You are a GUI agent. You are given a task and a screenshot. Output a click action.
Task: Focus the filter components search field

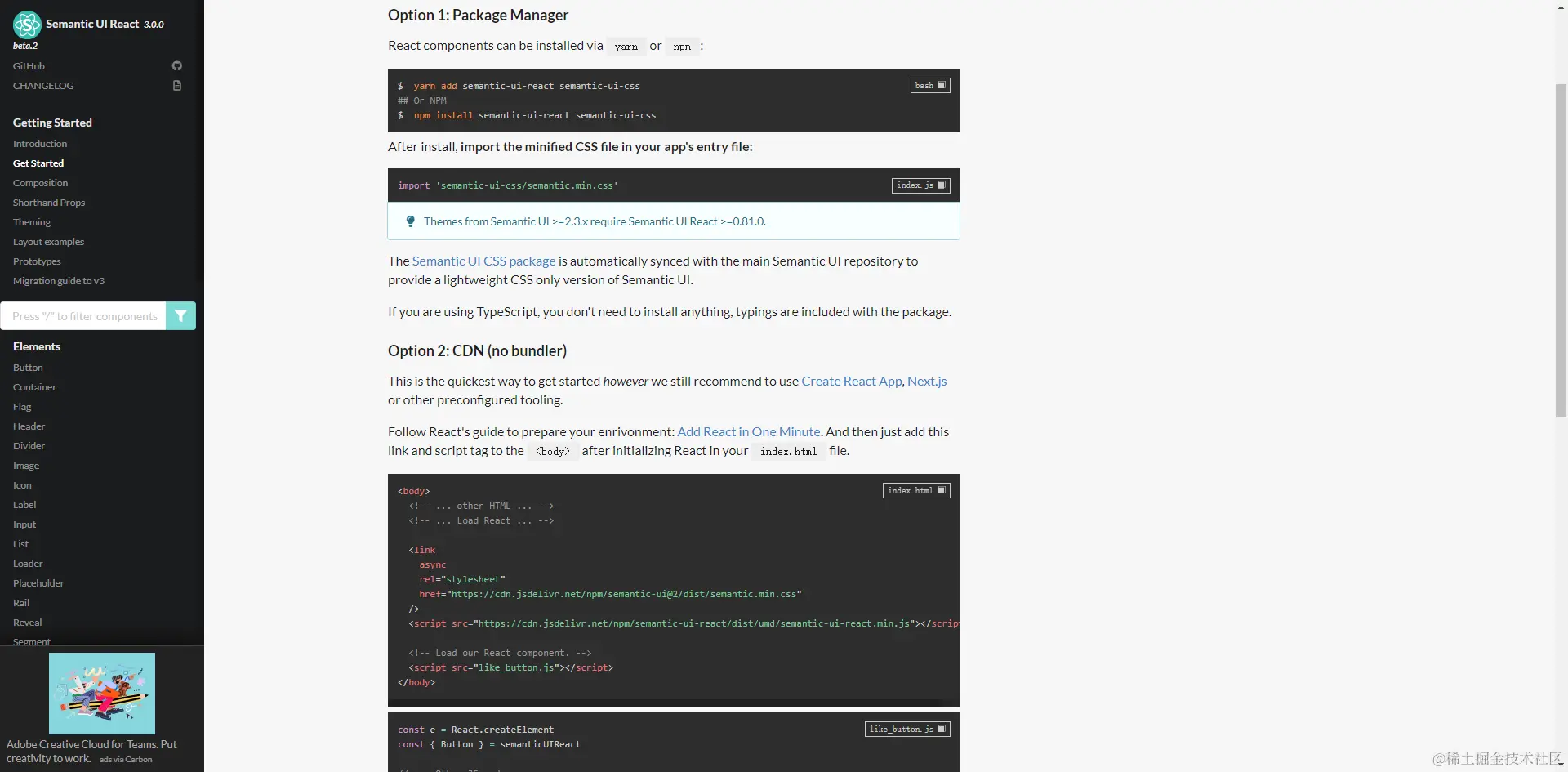[84, 316]
